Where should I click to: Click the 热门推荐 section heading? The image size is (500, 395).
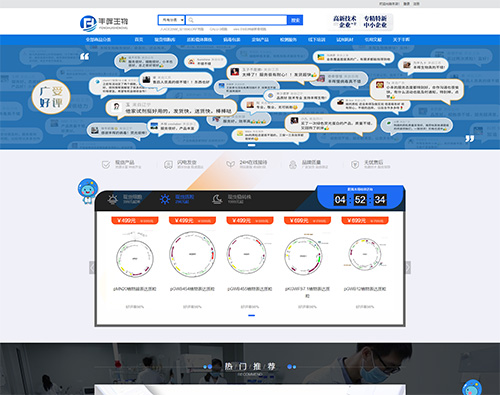250,367
